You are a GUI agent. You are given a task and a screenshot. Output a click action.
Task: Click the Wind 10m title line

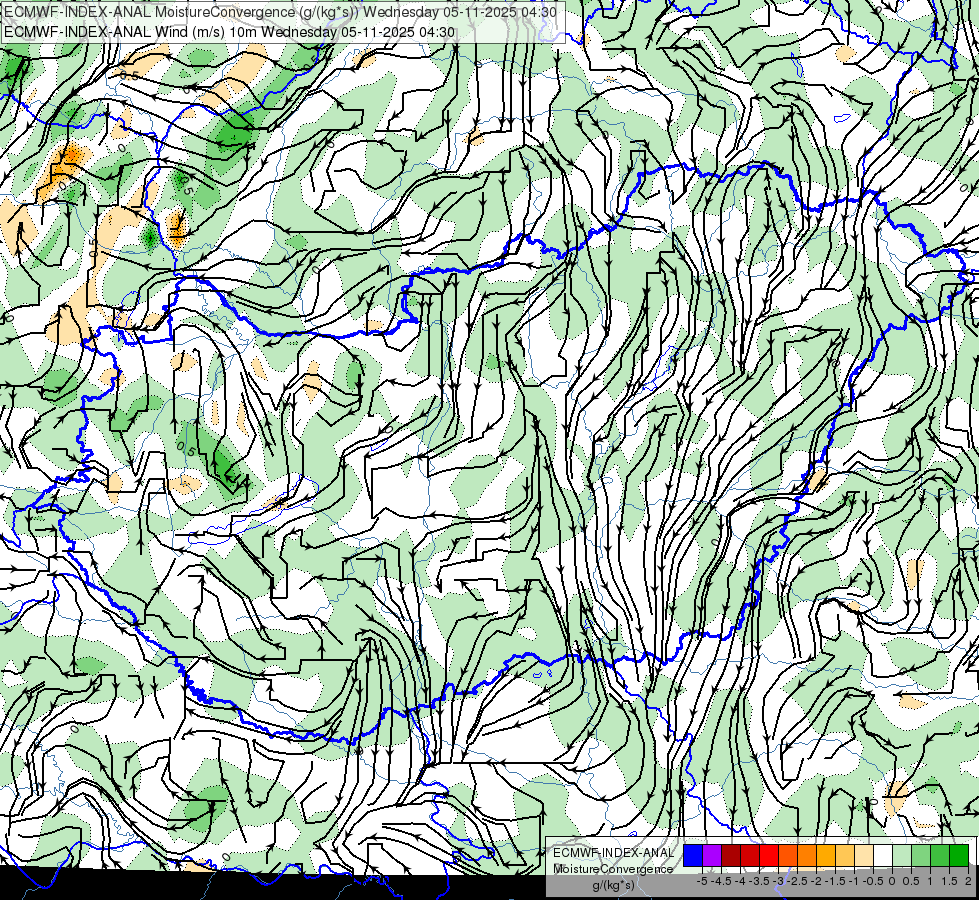point(229,32)
